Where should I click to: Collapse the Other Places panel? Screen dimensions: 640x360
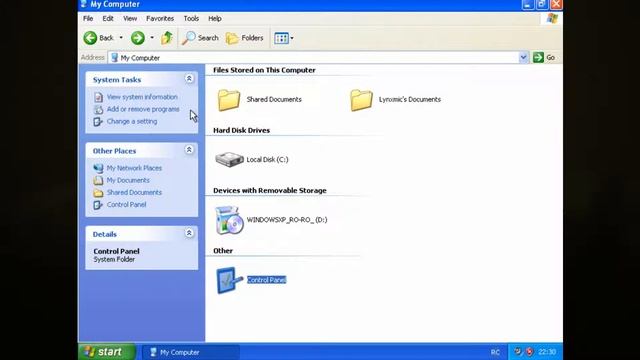coord(189,150)
